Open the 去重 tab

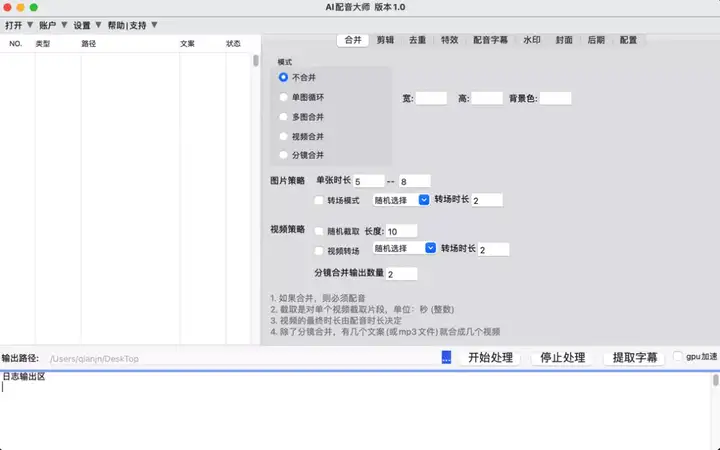tap(417, 40)
